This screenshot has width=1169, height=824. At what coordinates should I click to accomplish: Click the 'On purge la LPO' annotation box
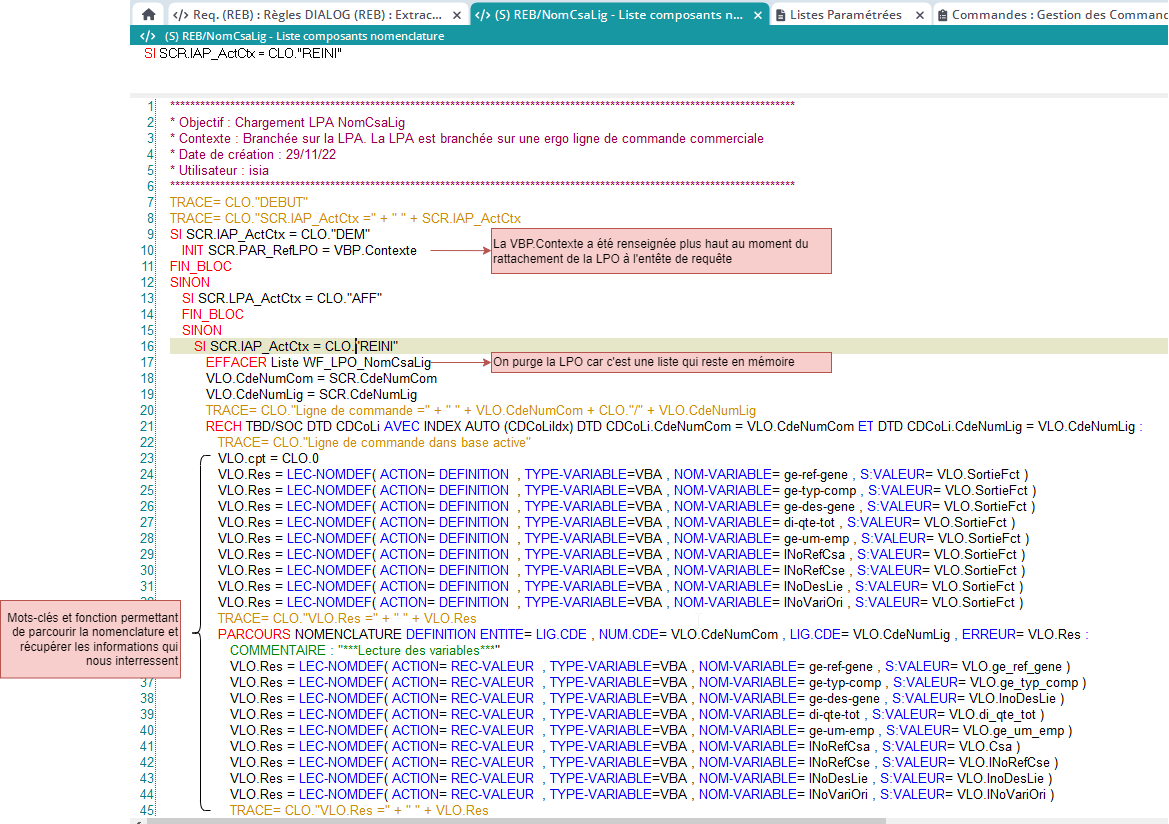660,362
